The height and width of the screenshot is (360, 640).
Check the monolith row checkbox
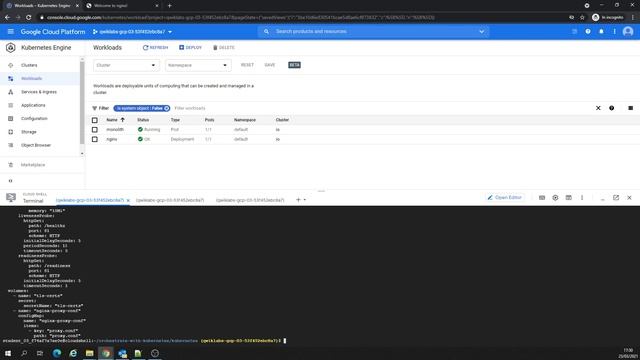(x=95, y=129)
